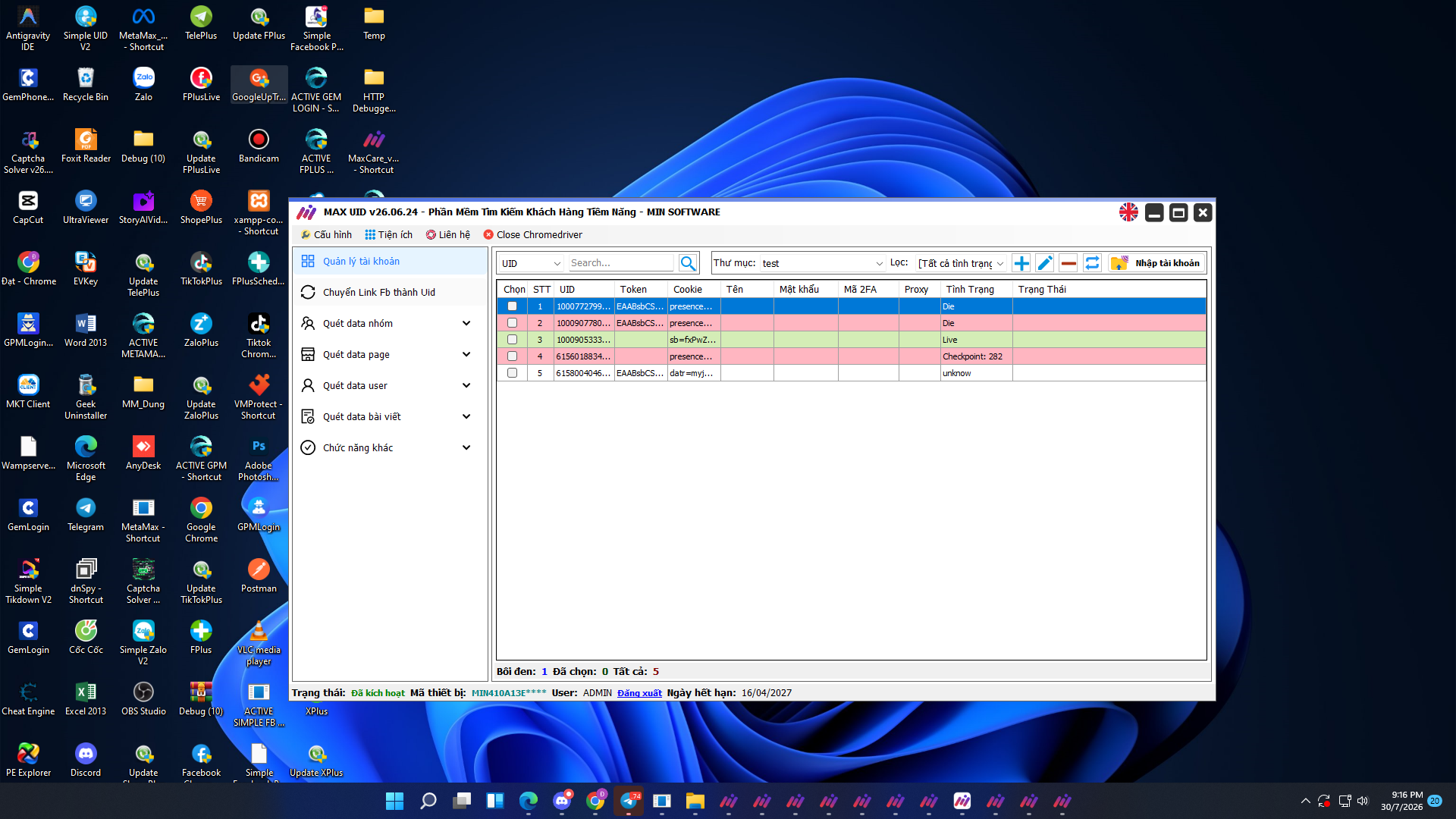Open the UID search type dropdown
The image size is (1456, 819).
pyautogui.click(x=531, y=263)
